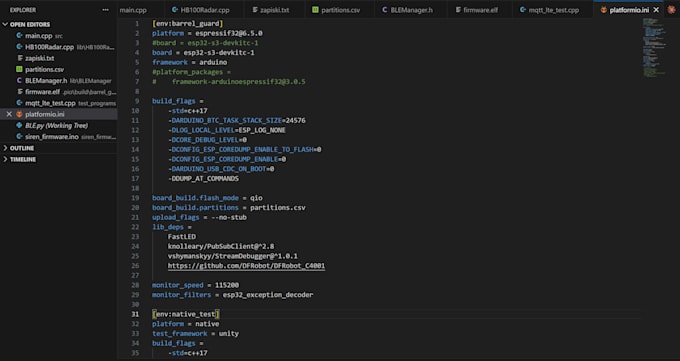The image size is (680, 361).
Task: Click PlatformIO icon on platformio.ini tab
Action: (603, 10)
